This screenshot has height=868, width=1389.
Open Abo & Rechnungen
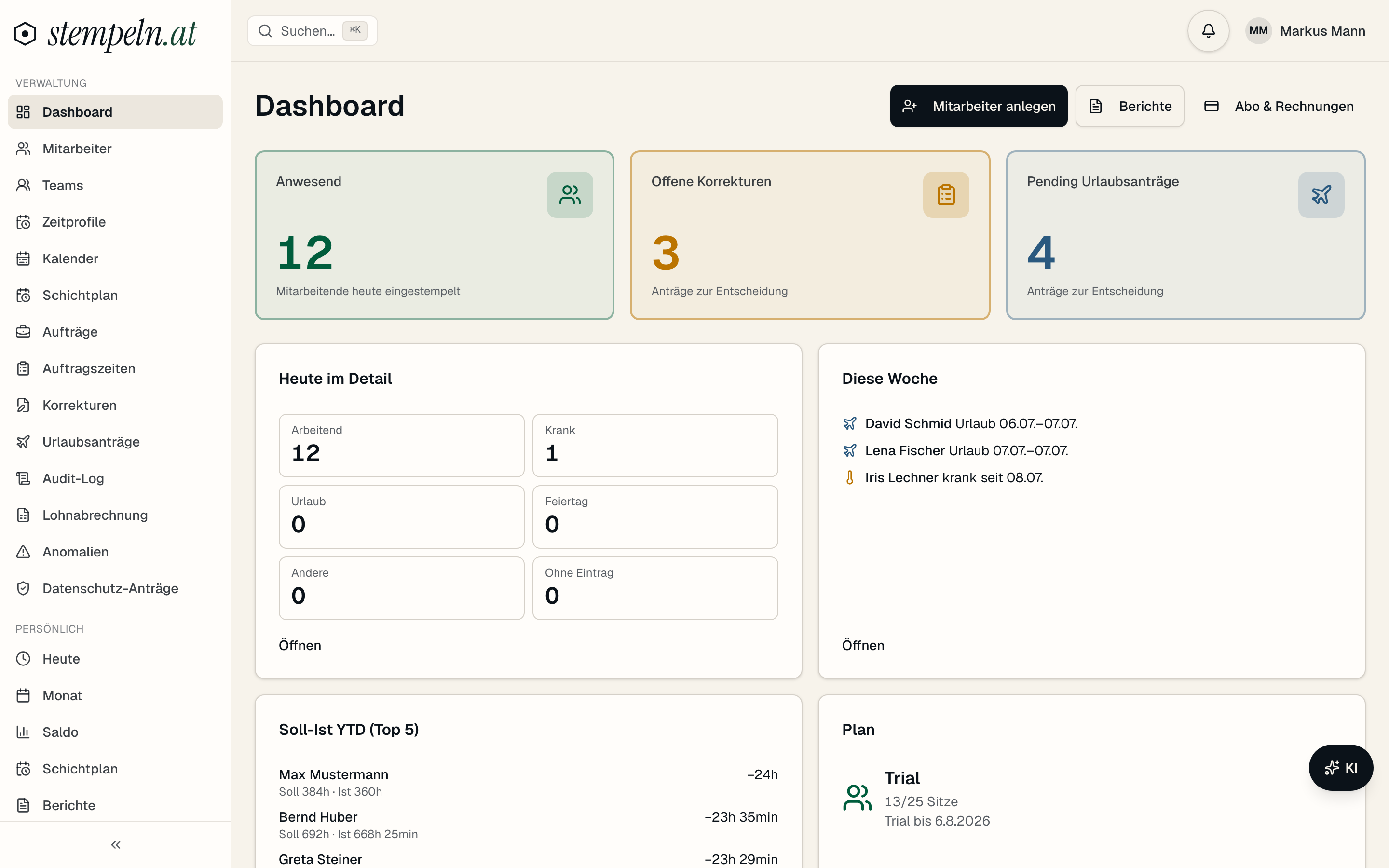tap(1278, 106)
